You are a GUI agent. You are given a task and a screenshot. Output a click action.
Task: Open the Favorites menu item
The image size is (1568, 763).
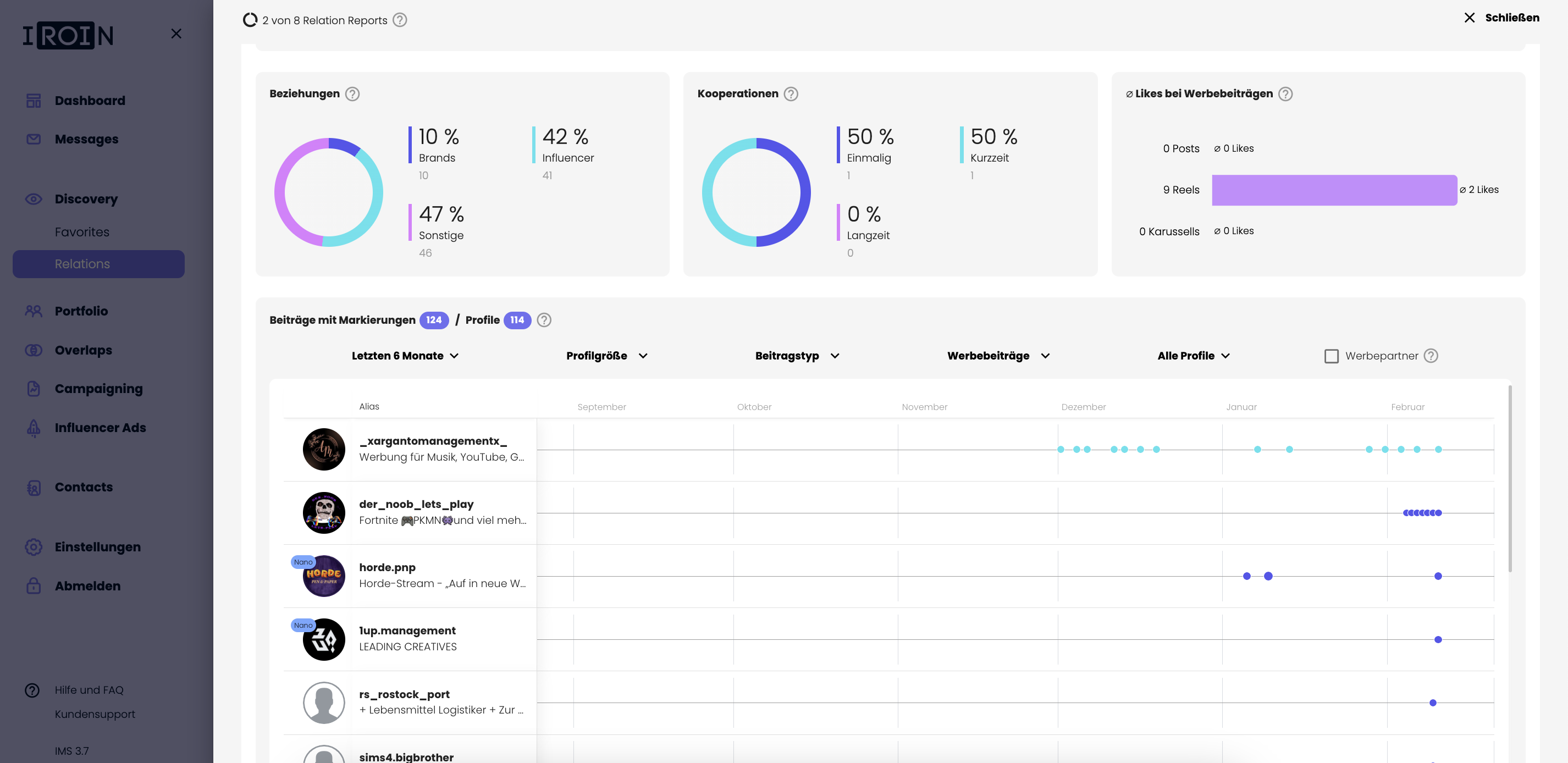[82, 232]
